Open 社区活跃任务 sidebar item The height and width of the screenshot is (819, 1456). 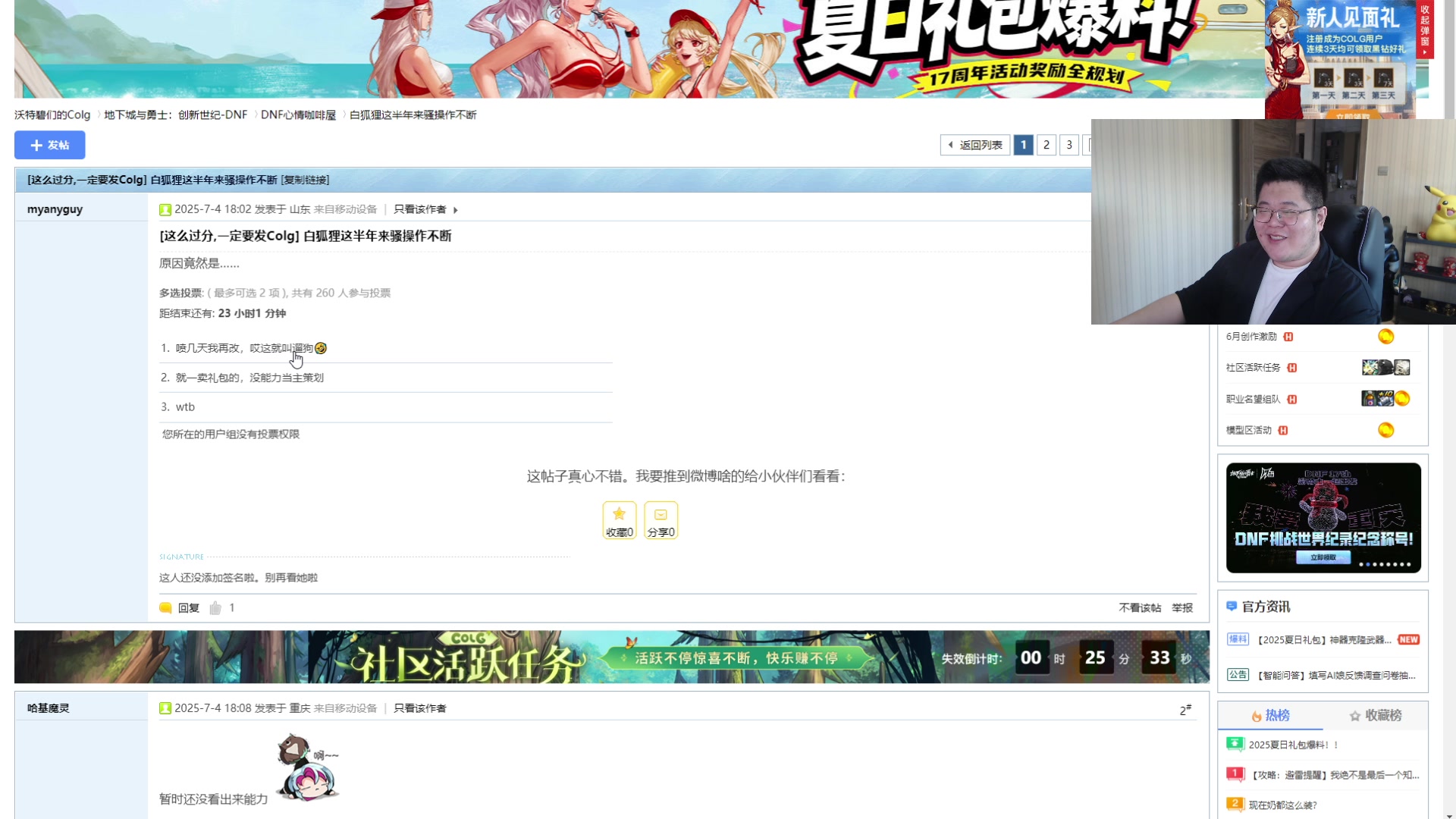pos(1253,368)
